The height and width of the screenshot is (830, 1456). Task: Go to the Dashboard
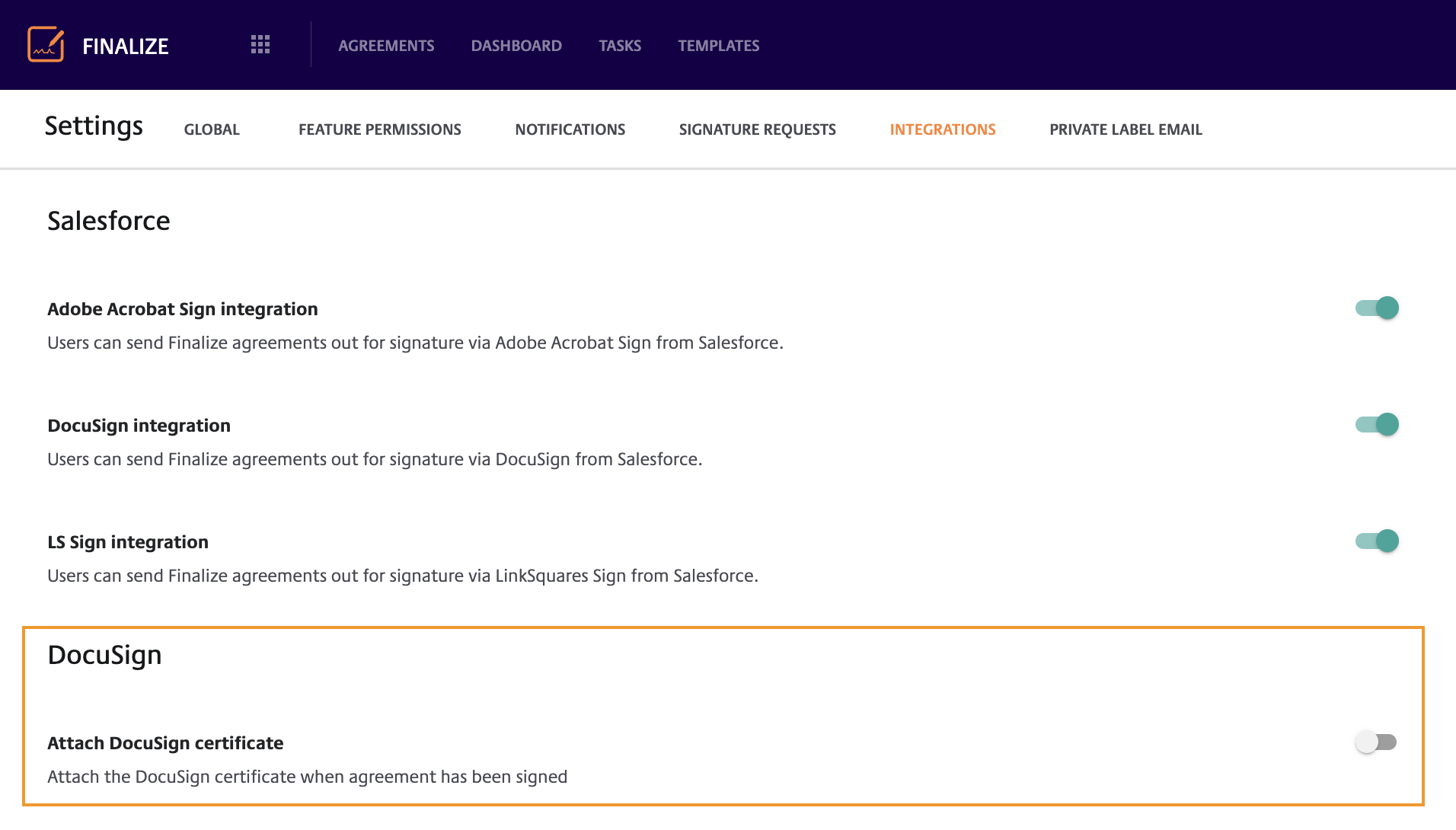[516, 46]
